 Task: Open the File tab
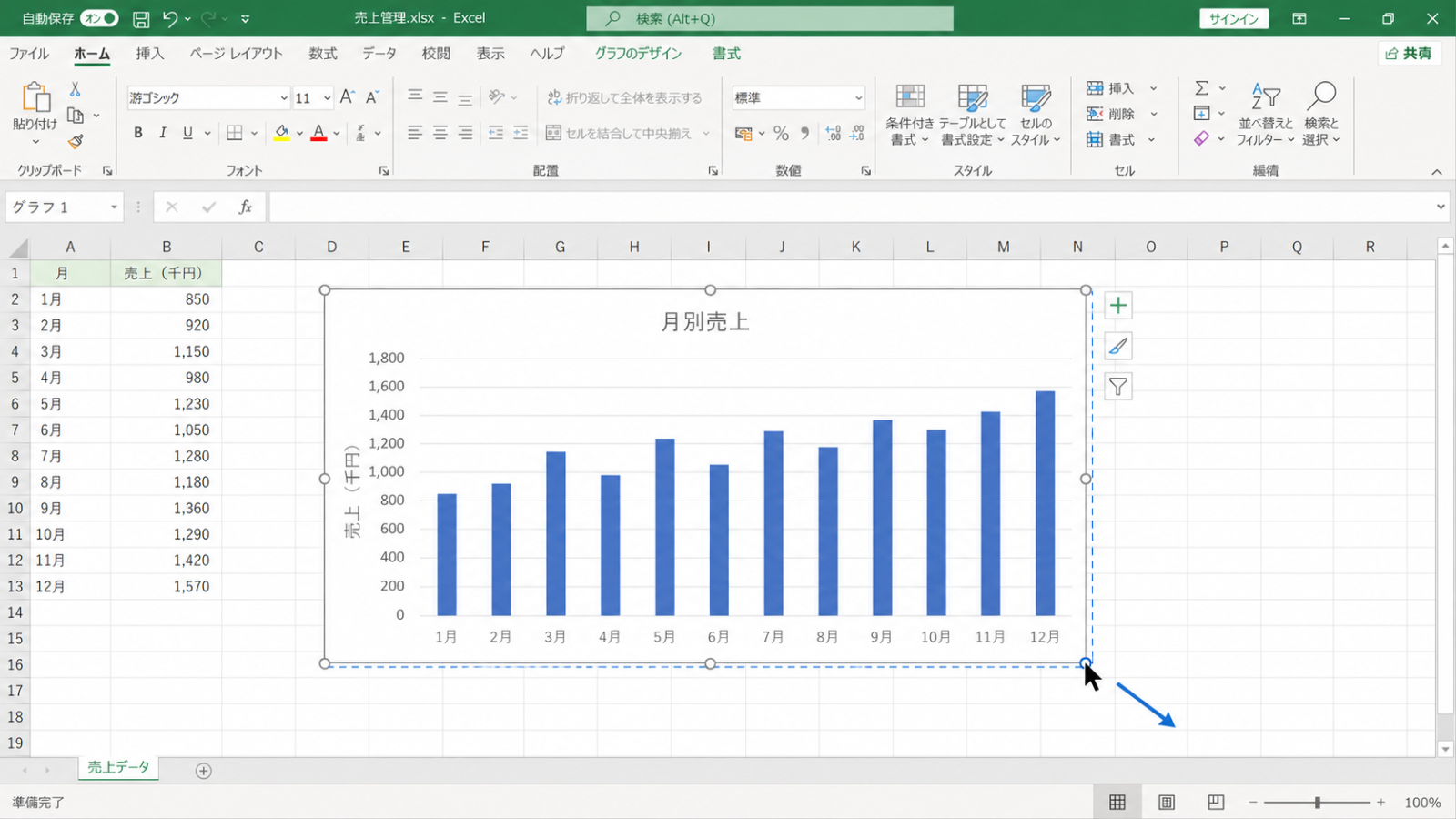coord(29,54)
